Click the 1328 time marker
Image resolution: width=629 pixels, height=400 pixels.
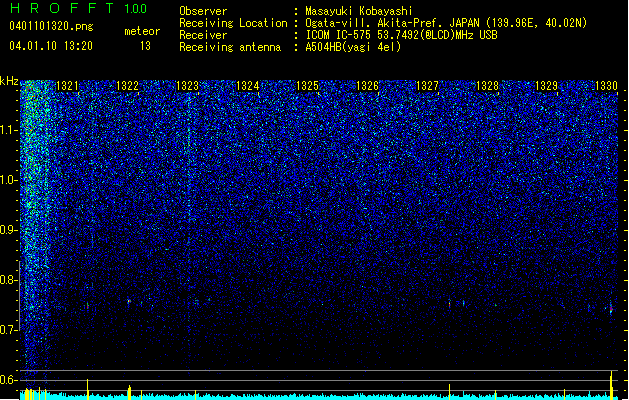coord(487,86)
